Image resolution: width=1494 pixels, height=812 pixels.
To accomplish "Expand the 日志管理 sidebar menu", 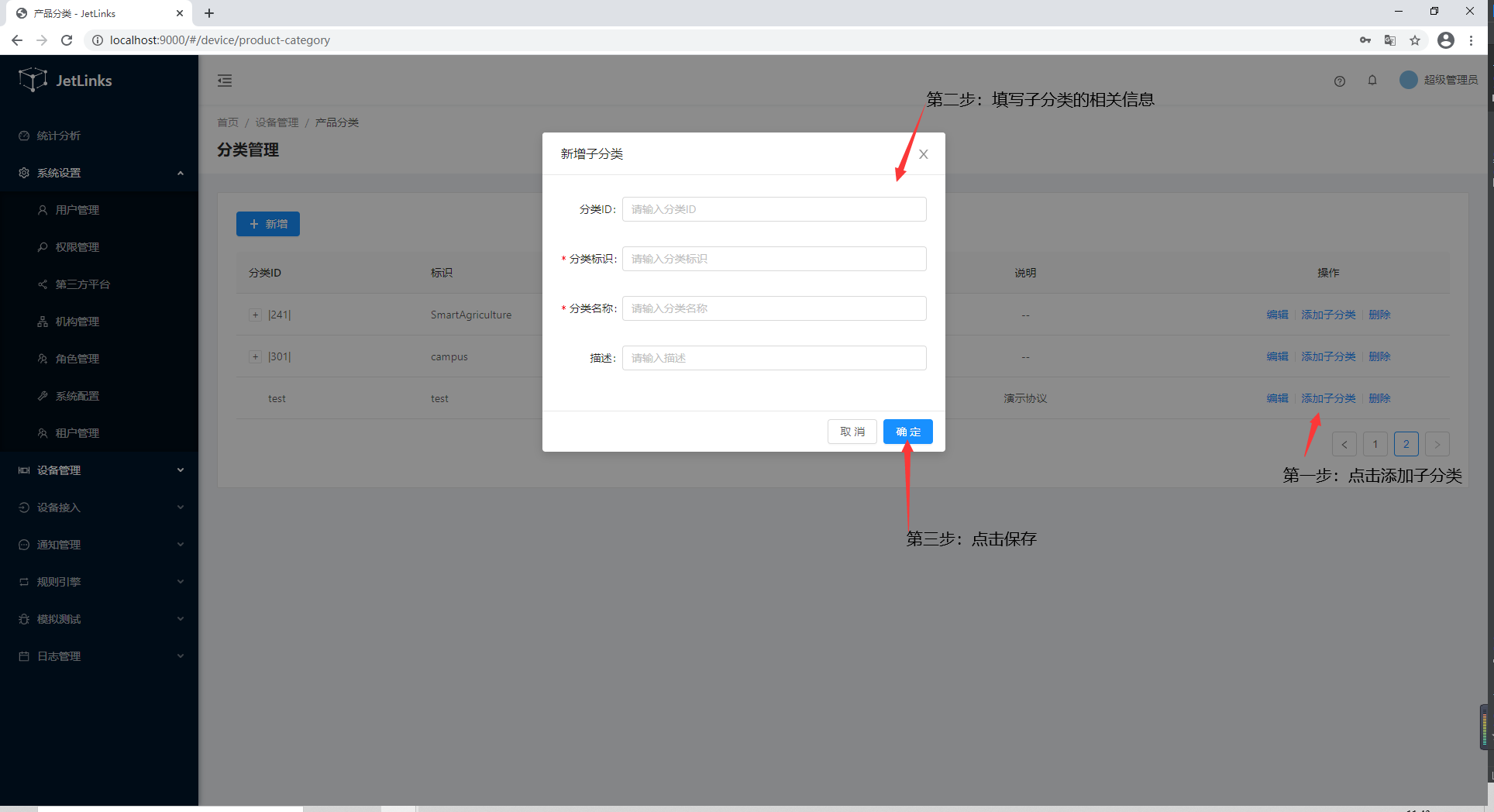I will tap(99, 656).
